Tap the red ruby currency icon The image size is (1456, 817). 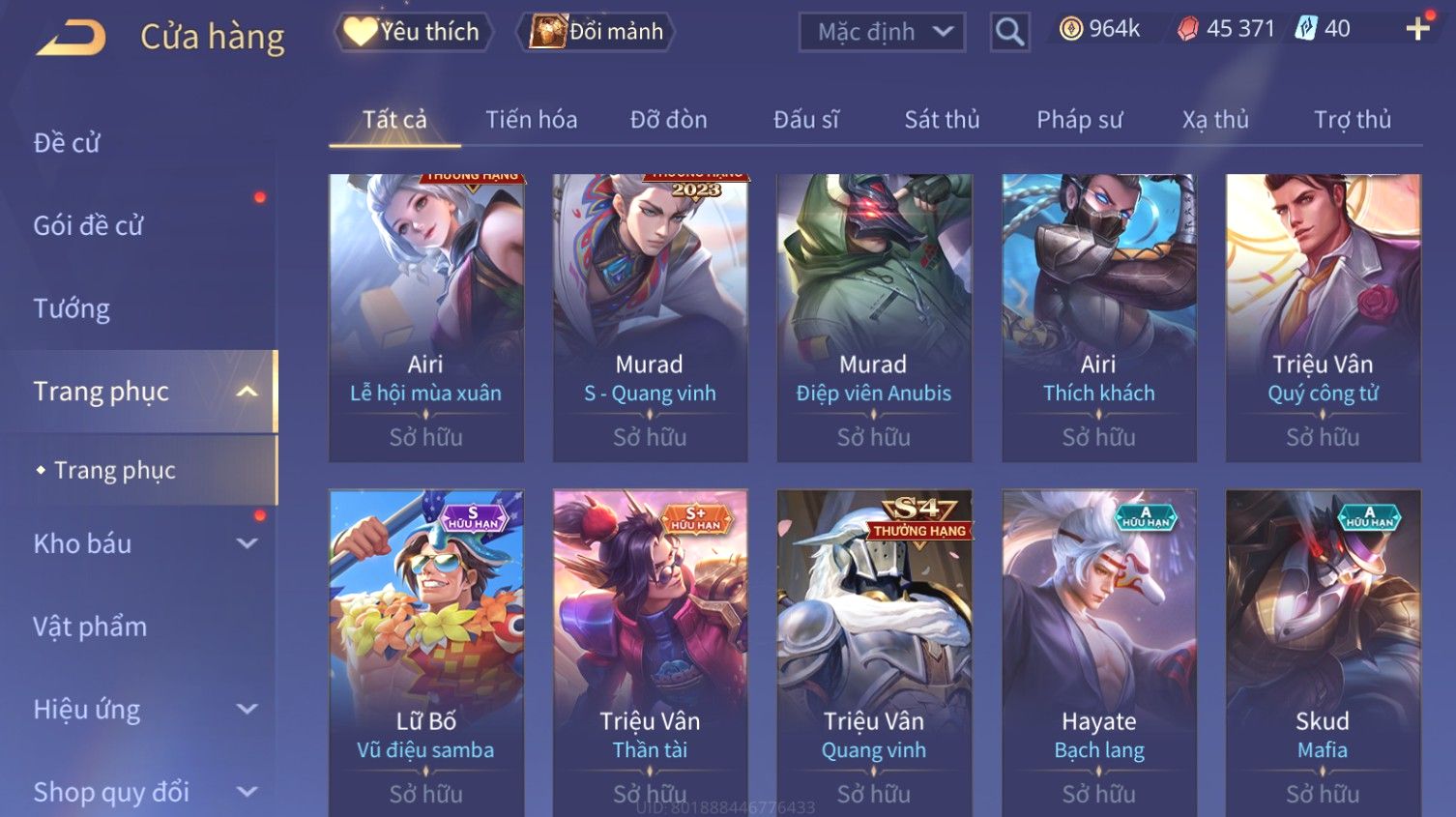(1187, 29)
